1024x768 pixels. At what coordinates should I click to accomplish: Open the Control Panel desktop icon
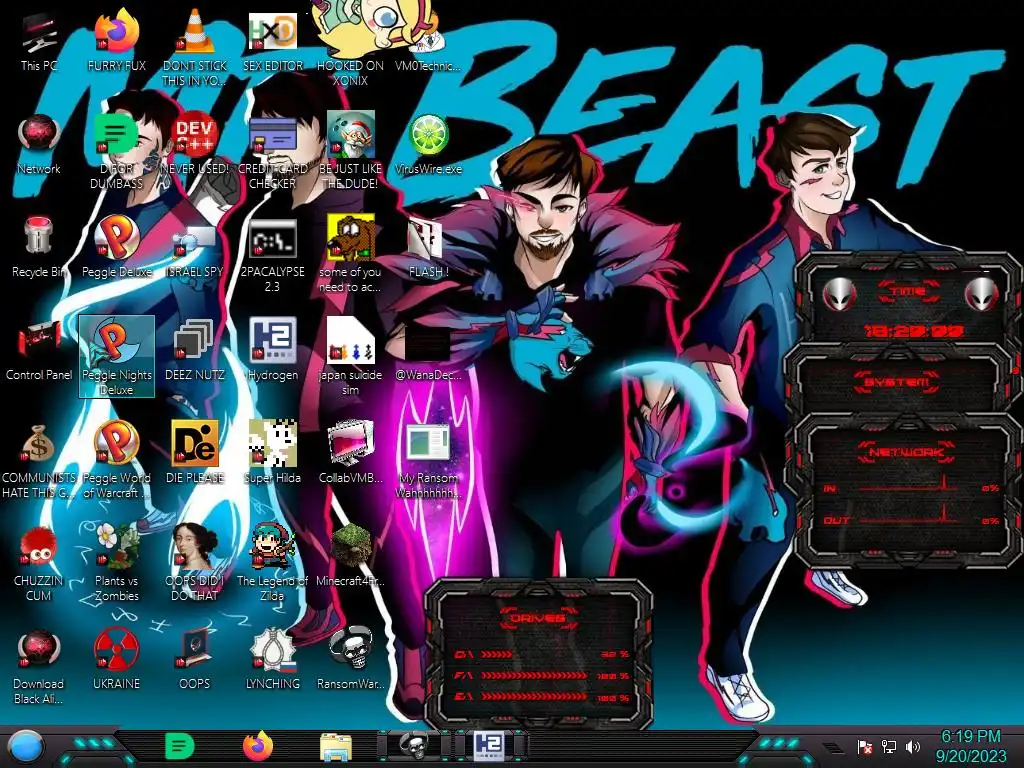click(39, 350)
